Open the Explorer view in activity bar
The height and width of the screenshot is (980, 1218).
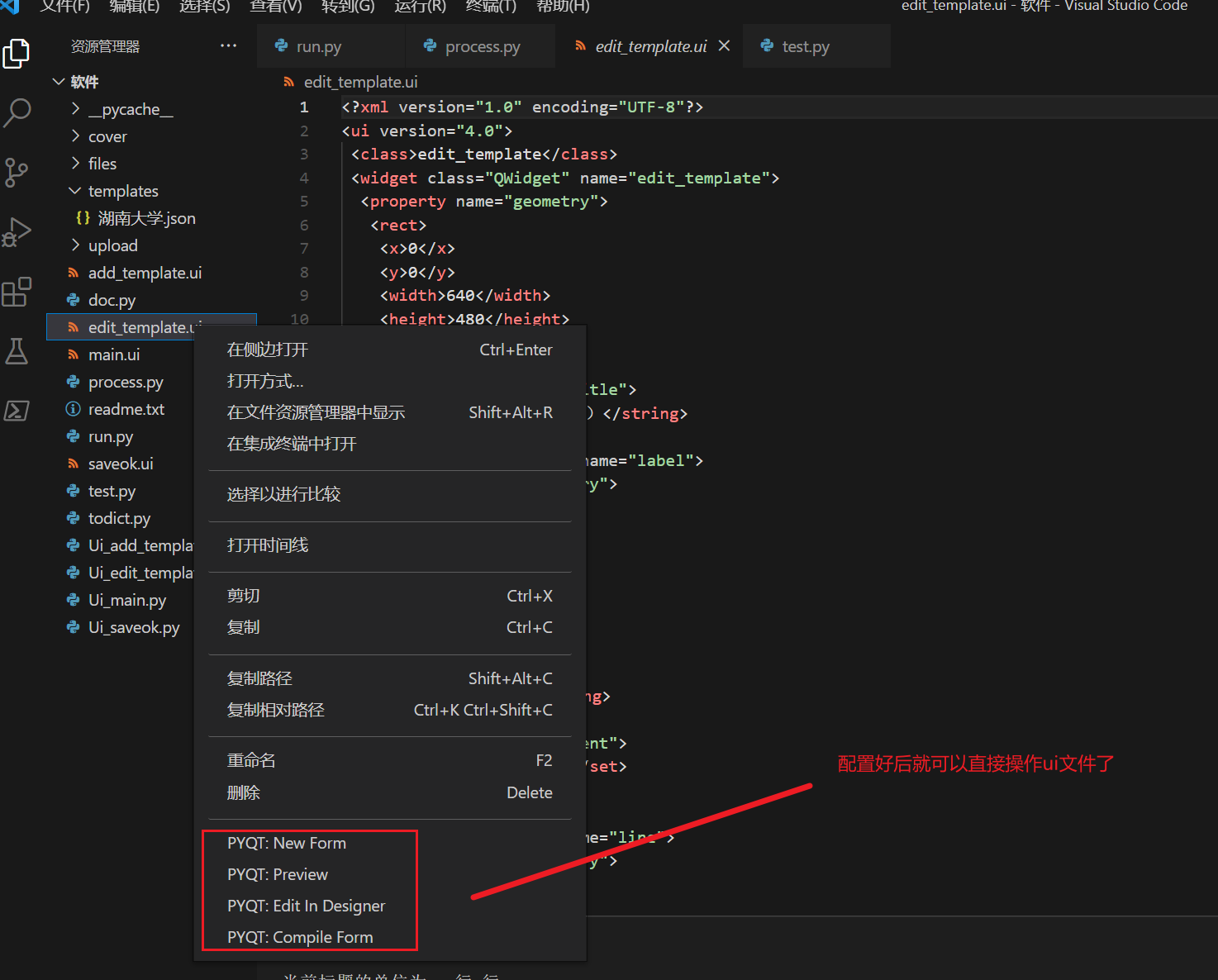tap(17, 55)
